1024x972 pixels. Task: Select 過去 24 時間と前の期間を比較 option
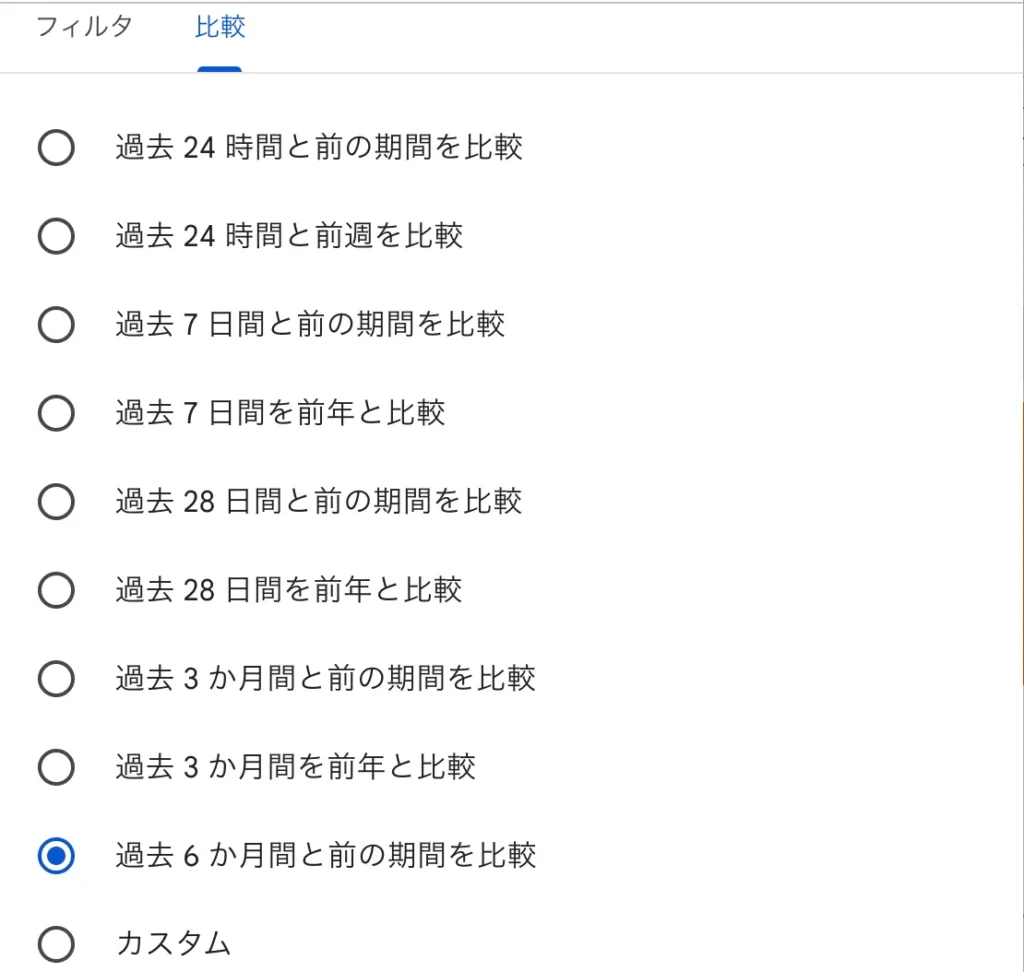pyautogui.click(x=56, y=147)
